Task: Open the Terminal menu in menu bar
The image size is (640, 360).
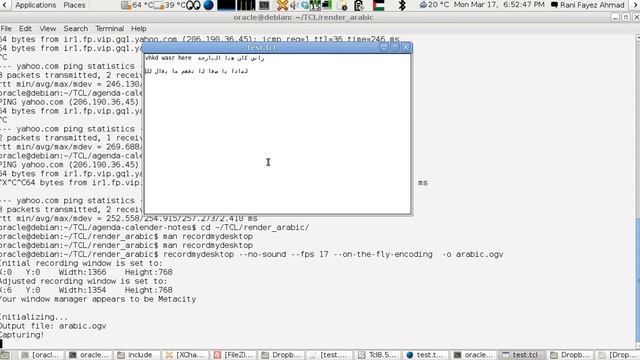Action: tap(109, 29)
